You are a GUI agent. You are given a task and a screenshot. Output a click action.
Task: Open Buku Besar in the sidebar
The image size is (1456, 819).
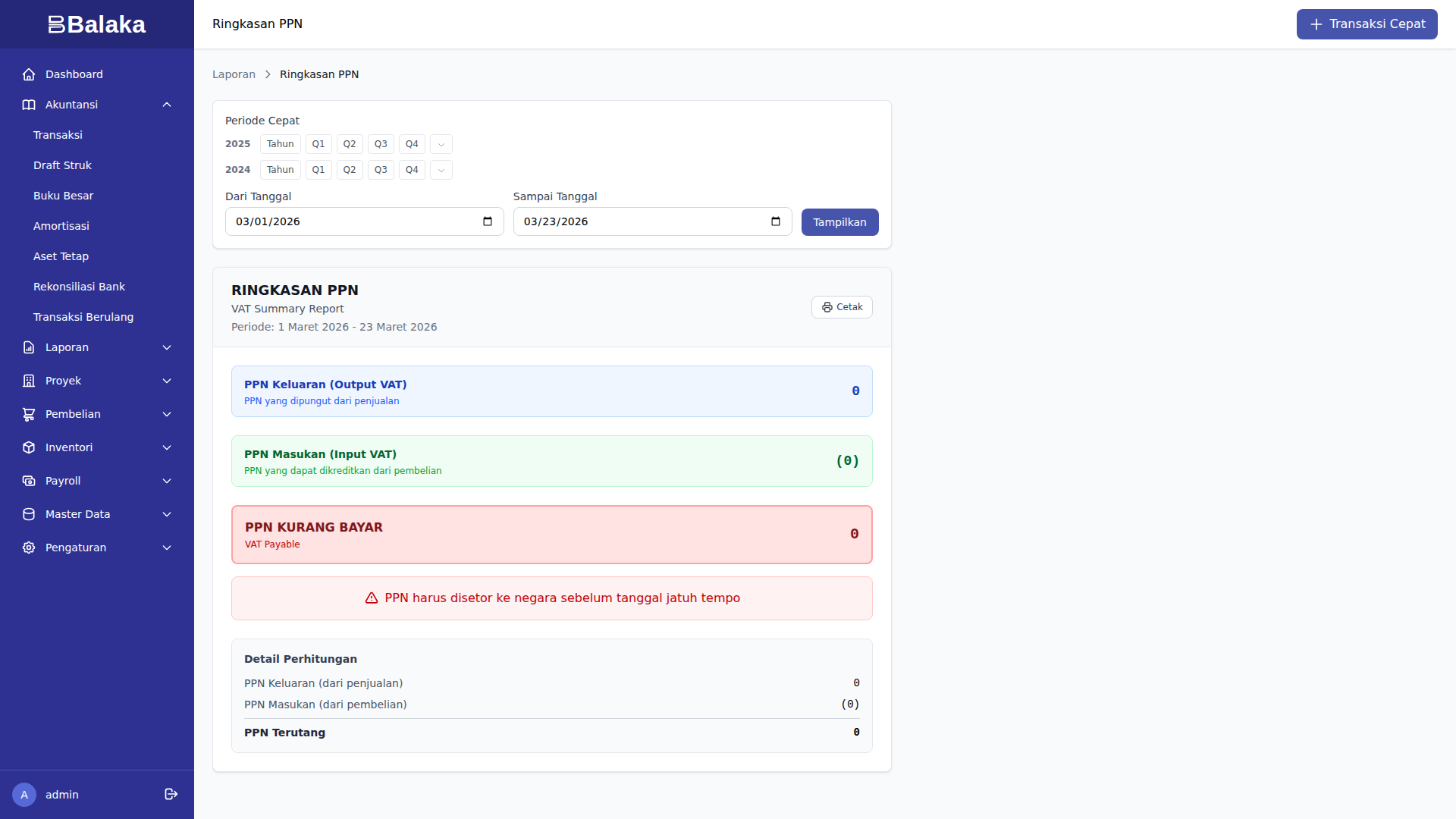64,196
